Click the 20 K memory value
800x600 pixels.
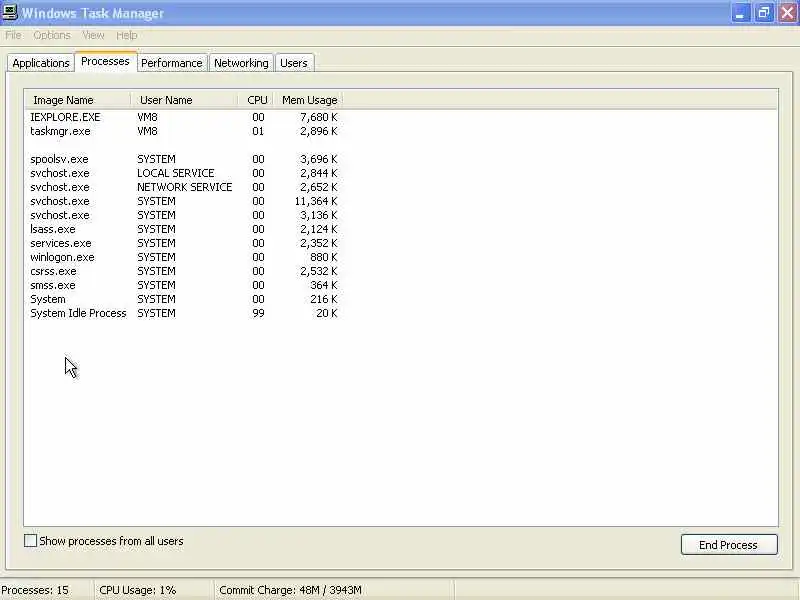(327, 313)
